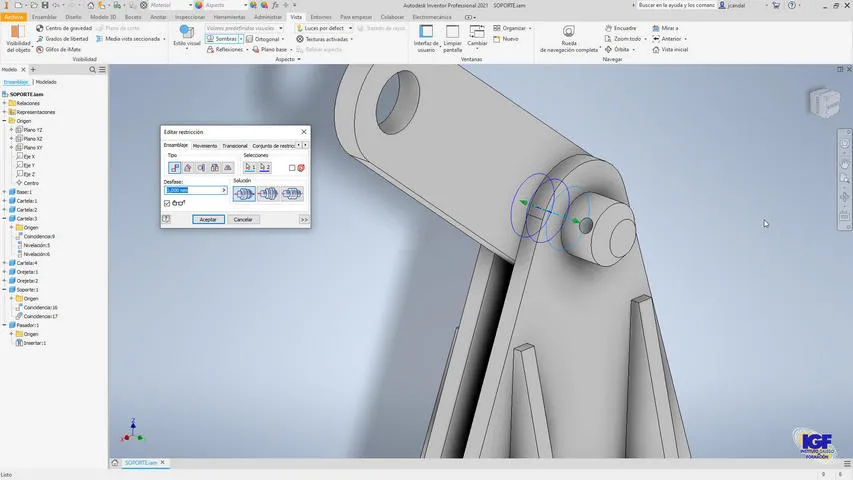This screenshot has width=853, height=480.
Task: Click the Aceptar button
Action: click(x=208, y=219)
